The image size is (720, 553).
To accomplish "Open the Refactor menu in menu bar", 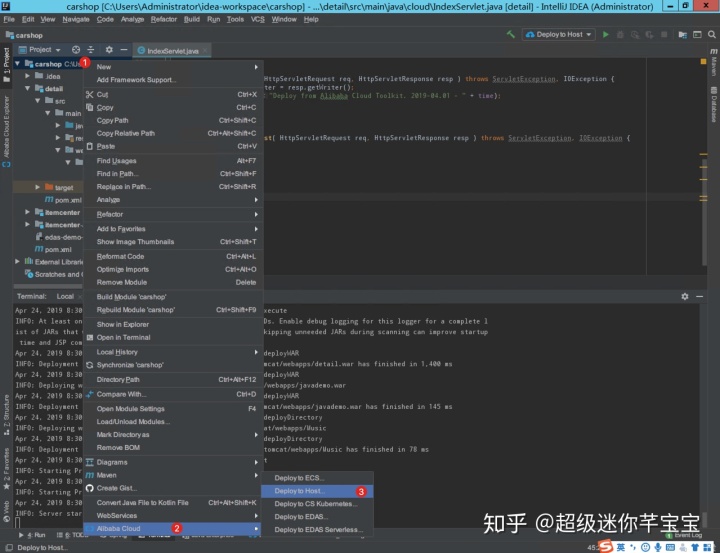I will [x=163, y=19].
